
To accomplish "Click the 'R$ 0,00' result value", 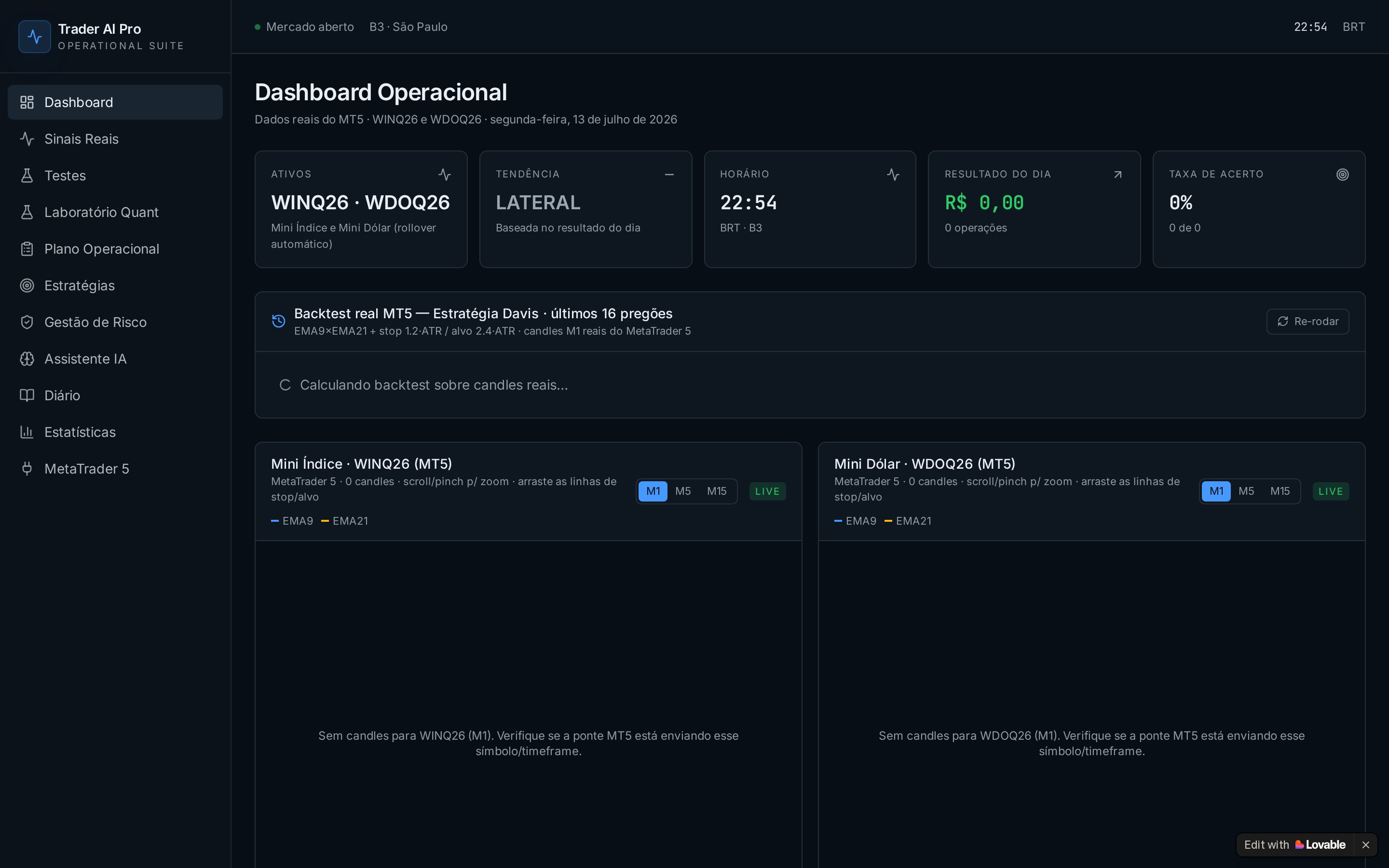I will coord(984,203).
